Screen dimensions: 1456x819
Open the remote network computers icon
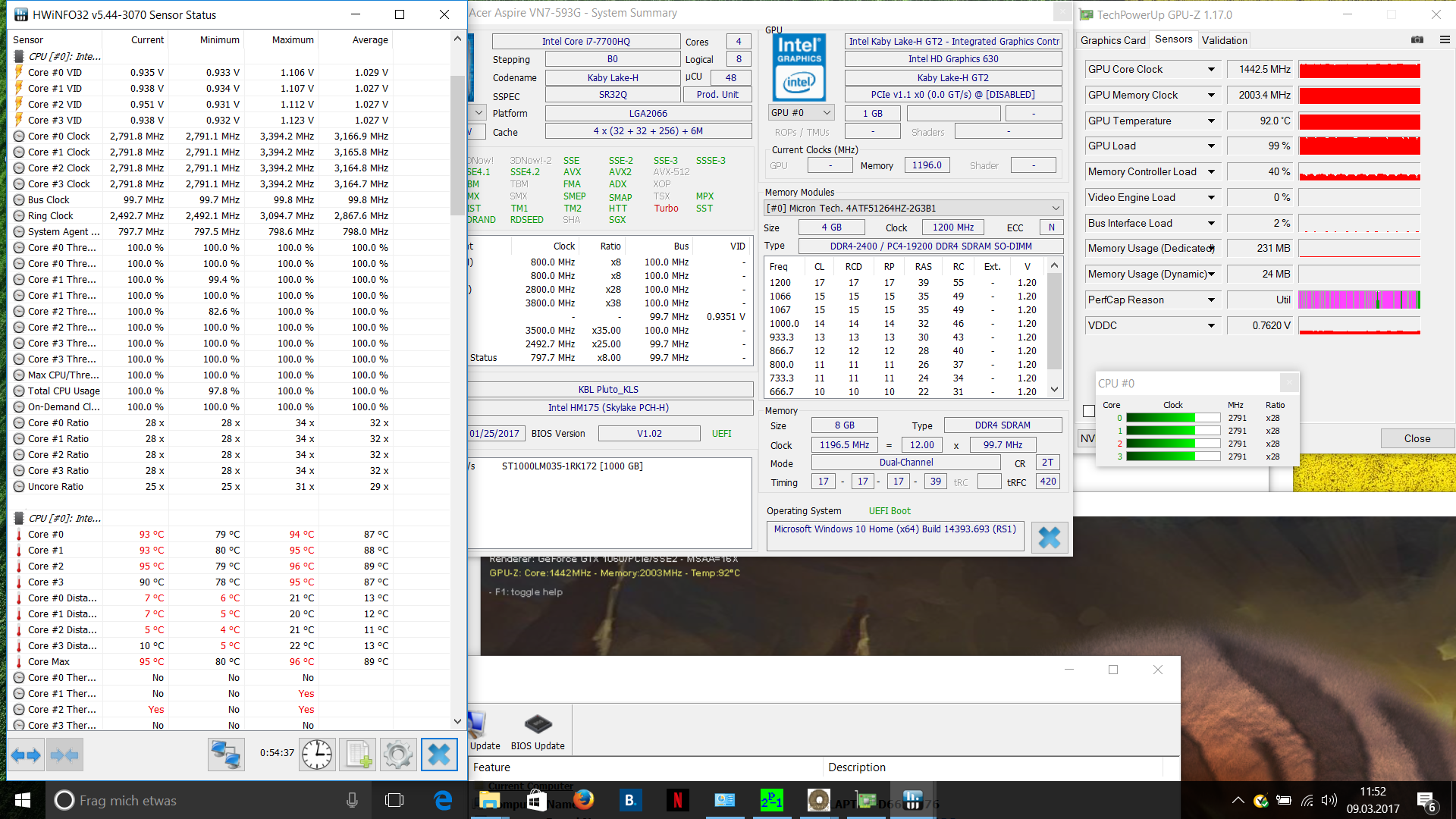[226, 755]
